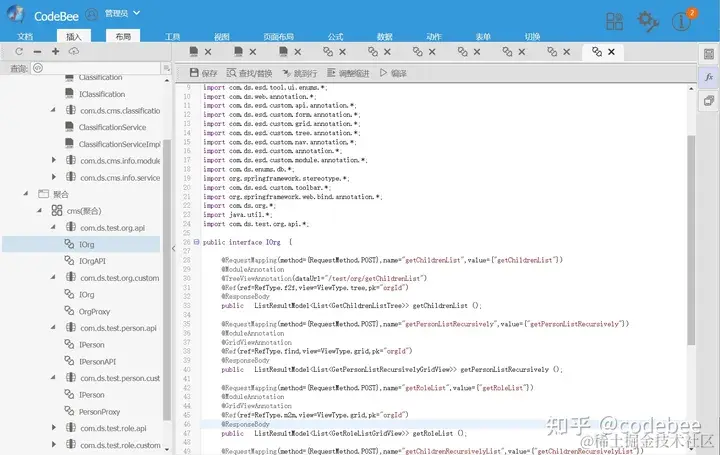
Task: Collapse the com.ds.test.org.api package
Action: [x=53, y=227]
